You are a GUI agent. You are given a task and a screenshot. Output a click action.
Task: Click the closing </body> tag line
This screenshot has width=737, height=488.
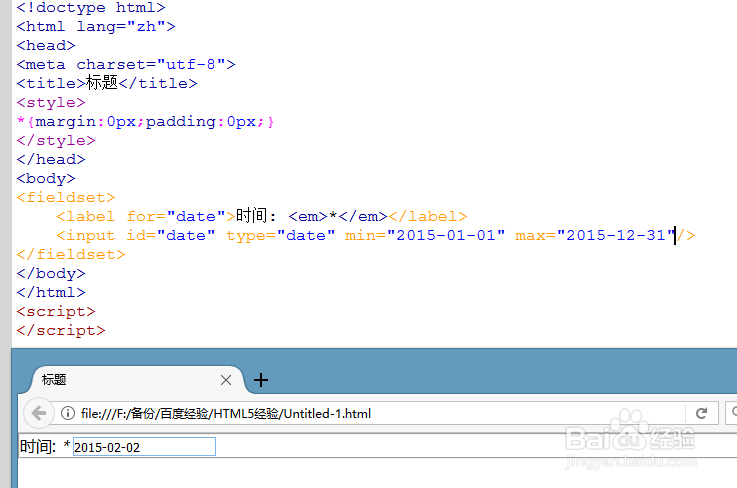pos(51,273)
